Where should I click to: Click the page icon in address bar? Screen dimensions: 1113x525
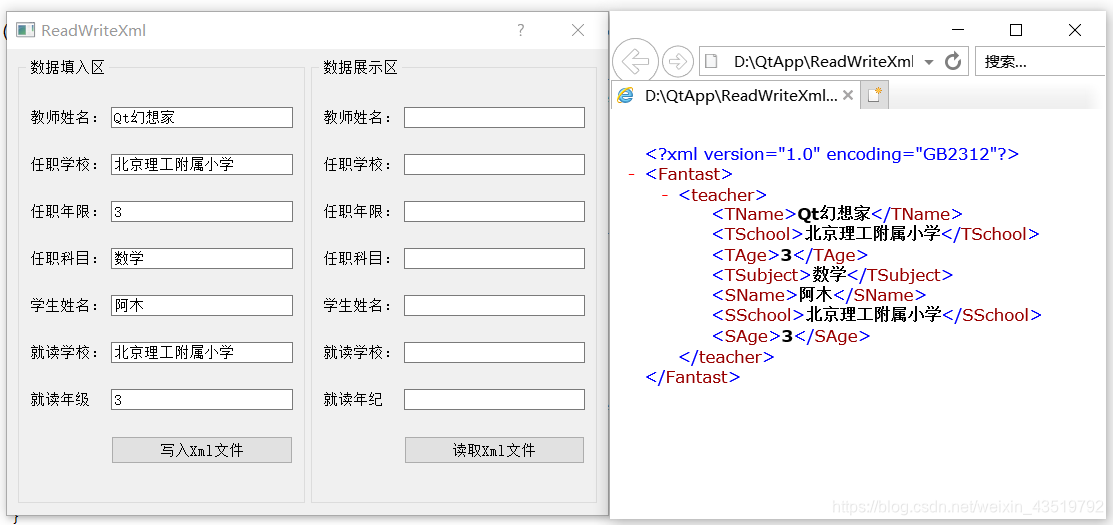(712, 62)
